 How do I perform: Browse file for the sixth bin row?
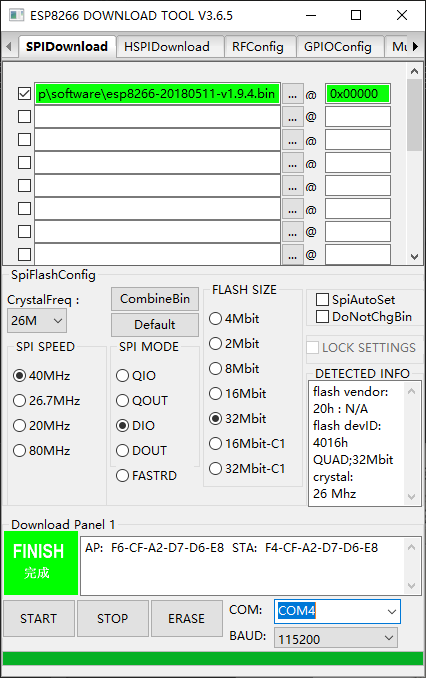[x=292, y=209]
